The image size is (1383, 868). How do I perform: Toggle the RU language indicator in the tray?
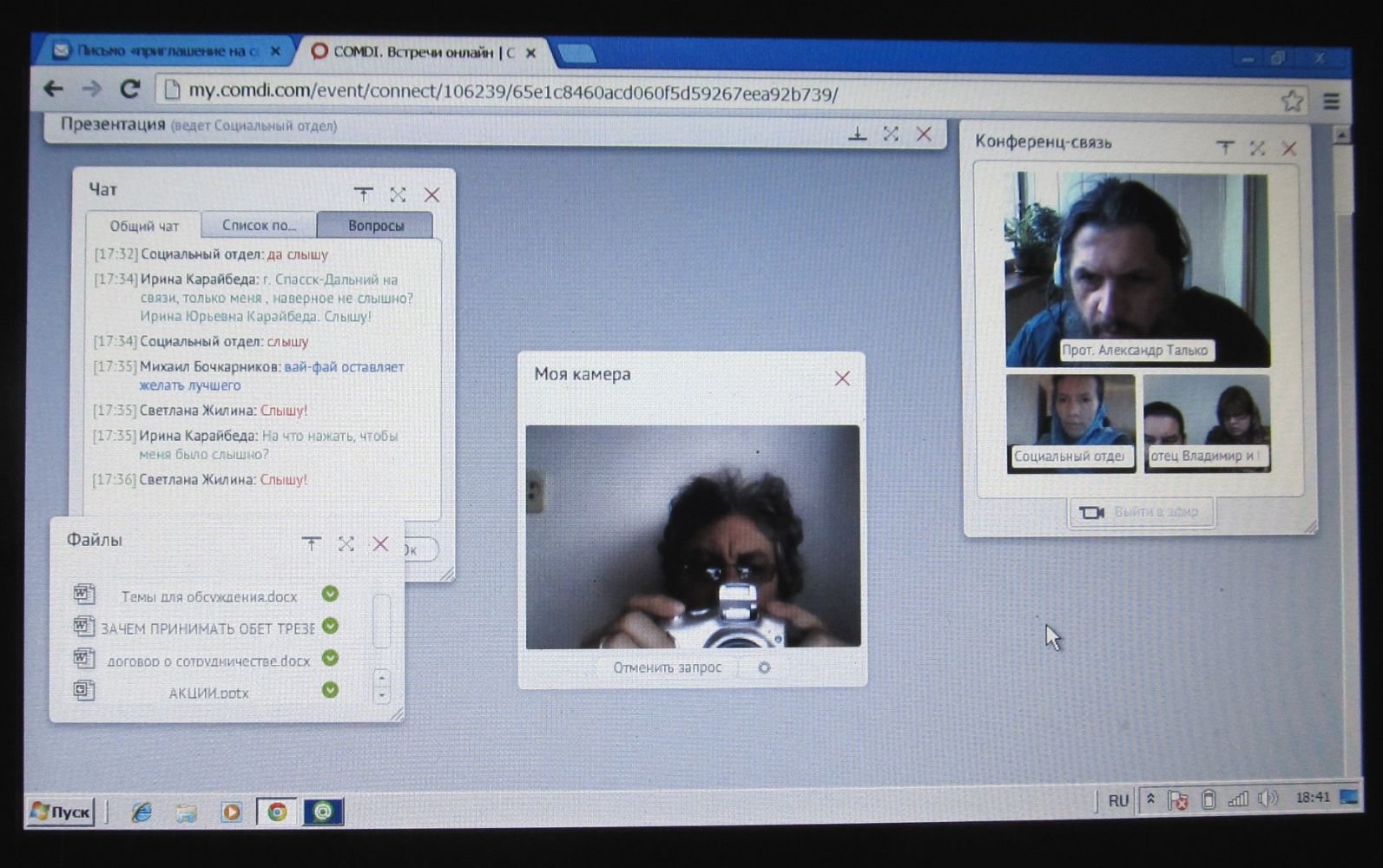point(1118,800)
